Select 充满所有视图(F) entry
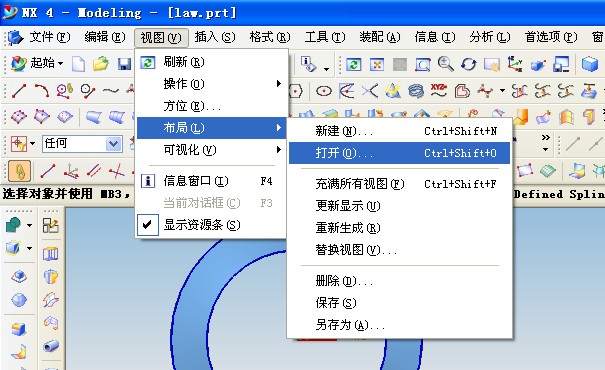 (399, 184)
